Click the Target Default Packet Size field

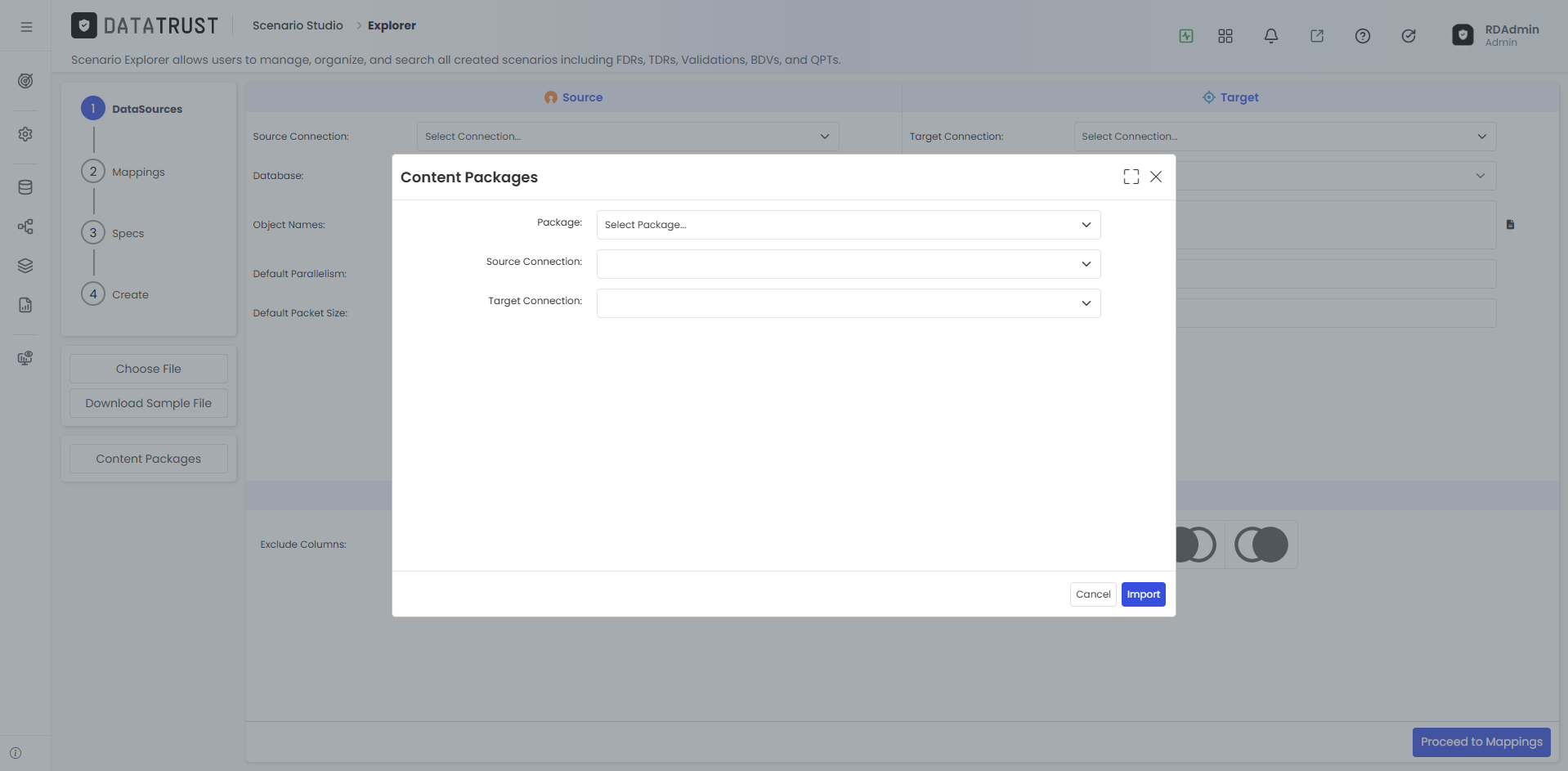(x=1336, y=313)
